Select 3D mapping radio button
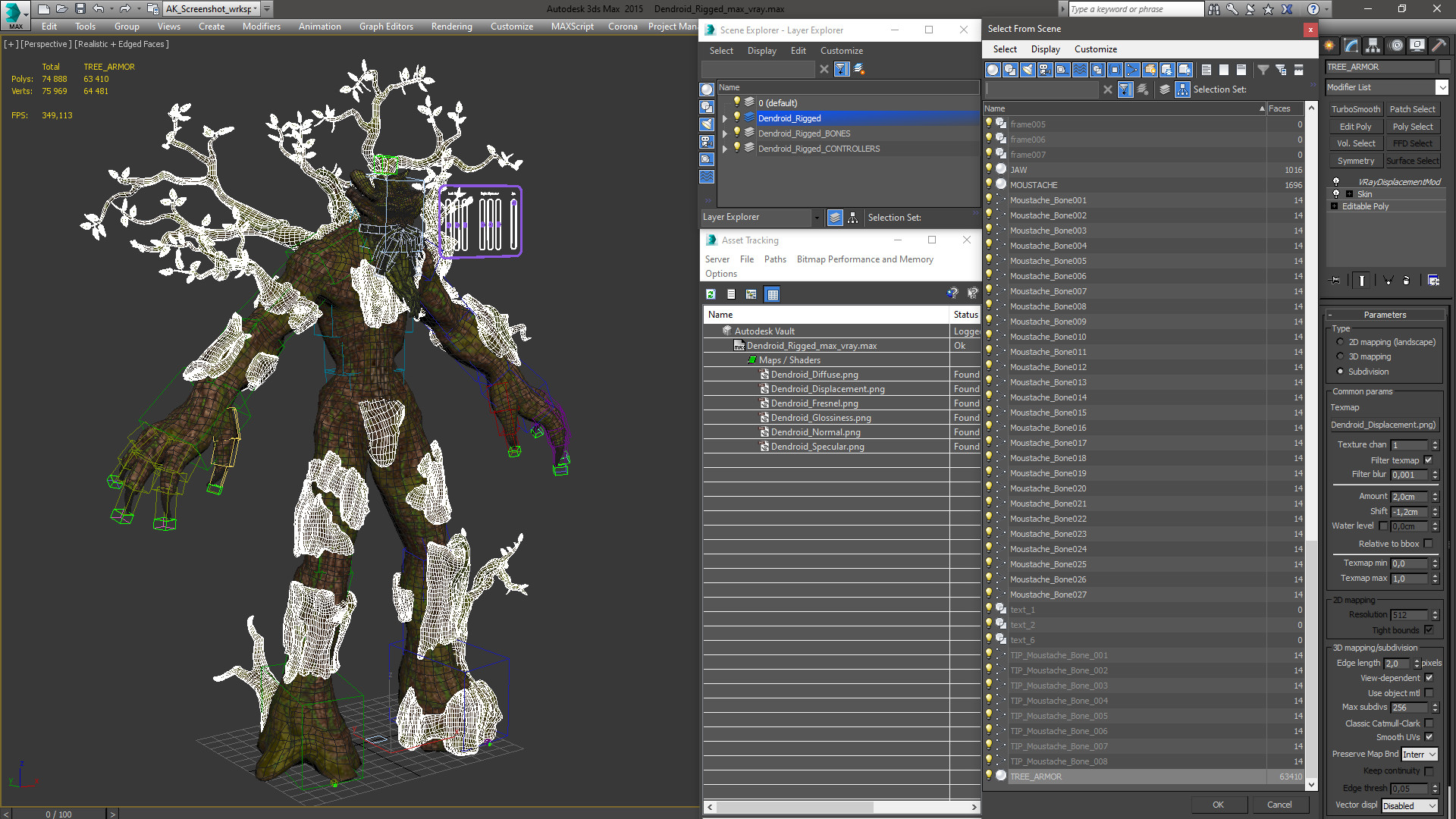 1340,356
